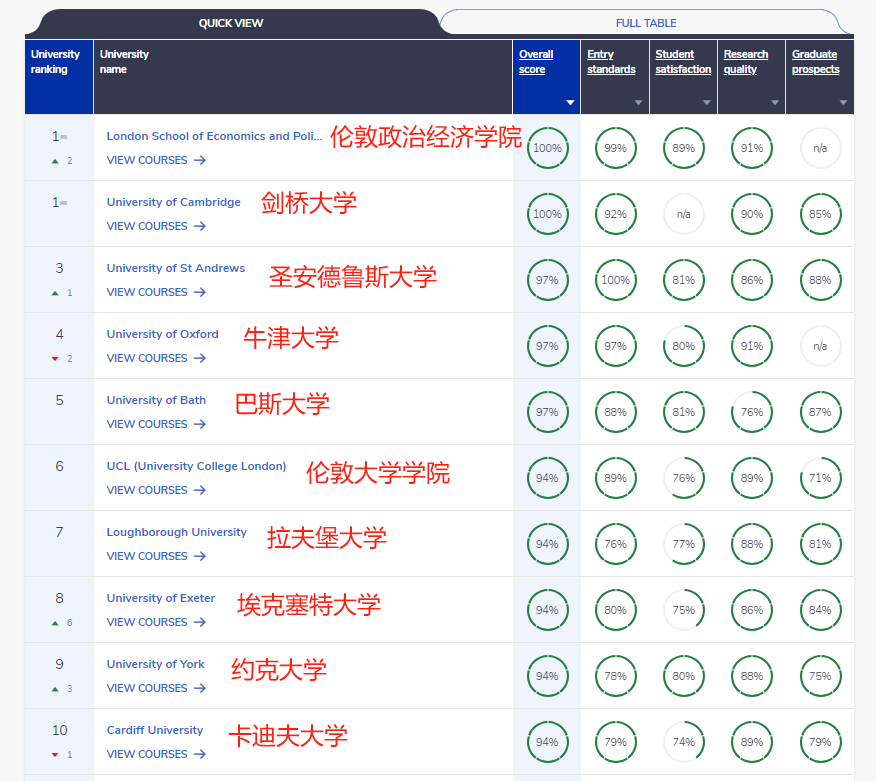View courses for Cardiff University
This screenshot has width=876, height=781.
point(156,754)
